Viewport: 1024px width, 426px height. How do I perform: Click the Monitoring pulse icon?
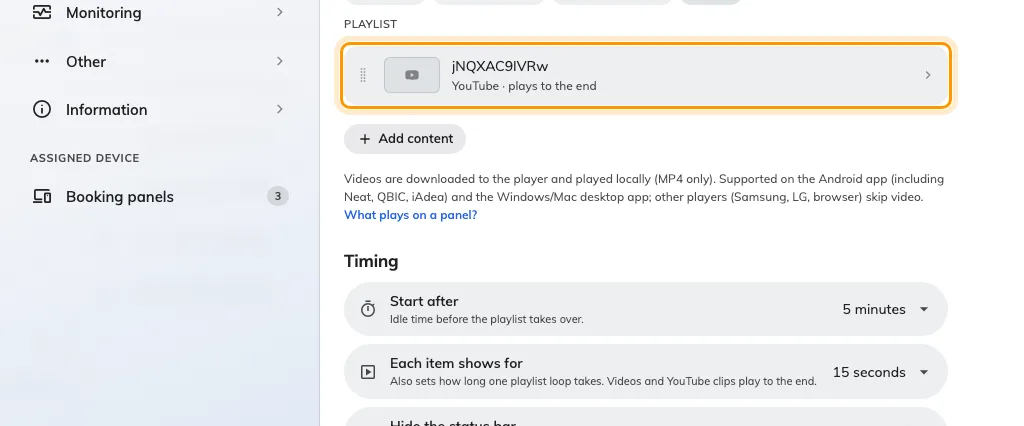coord(42,12)
